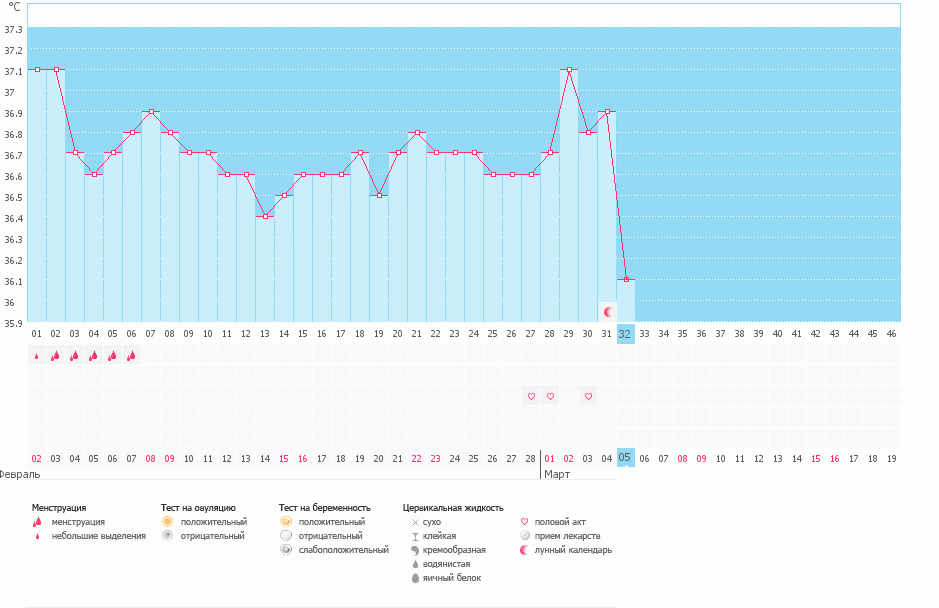Click the light spotting icon on cycle day 01
The height and width of the screenshot is (608, 939).
[x=36, y=355]
